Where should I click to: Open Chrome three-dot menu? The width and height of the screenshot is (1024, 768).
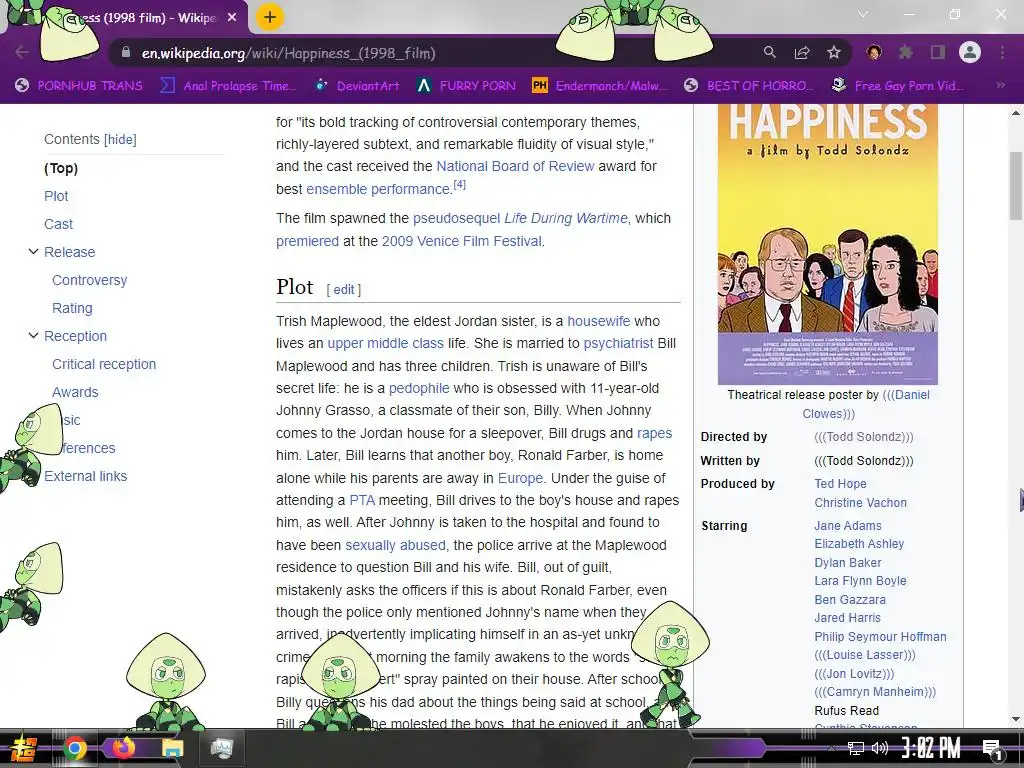click(1002, 52)
